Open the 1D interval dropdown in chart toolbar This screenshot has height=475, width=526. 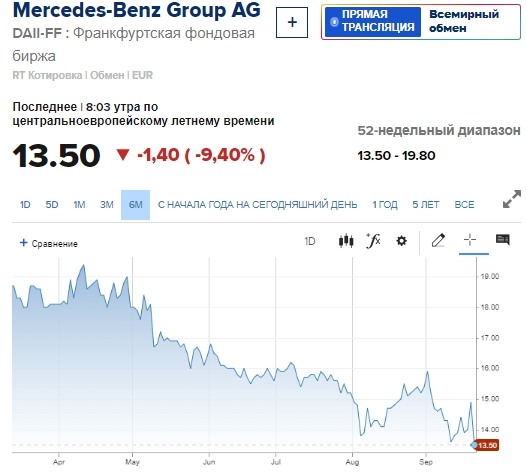point(310,241)
